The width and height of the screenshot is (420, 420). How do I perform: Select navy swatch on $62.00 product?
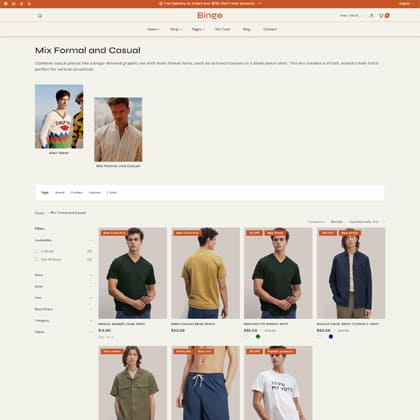pos(331,337)
